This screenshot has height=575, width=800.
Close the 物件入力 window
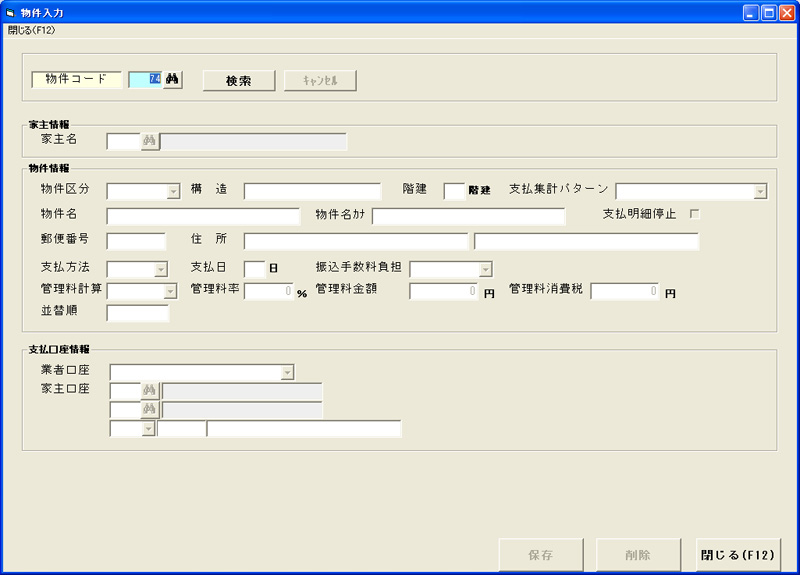coord(787,13)
